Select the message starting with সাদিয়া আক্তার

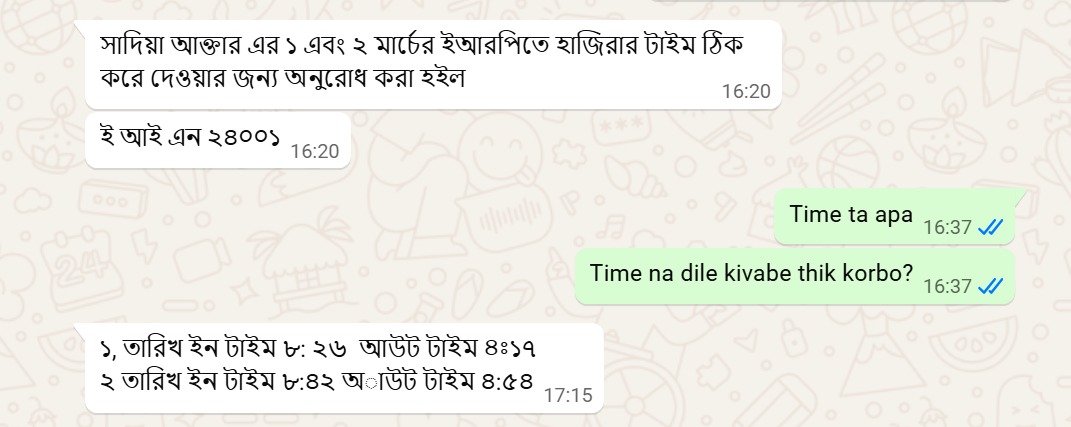[433, 64]
